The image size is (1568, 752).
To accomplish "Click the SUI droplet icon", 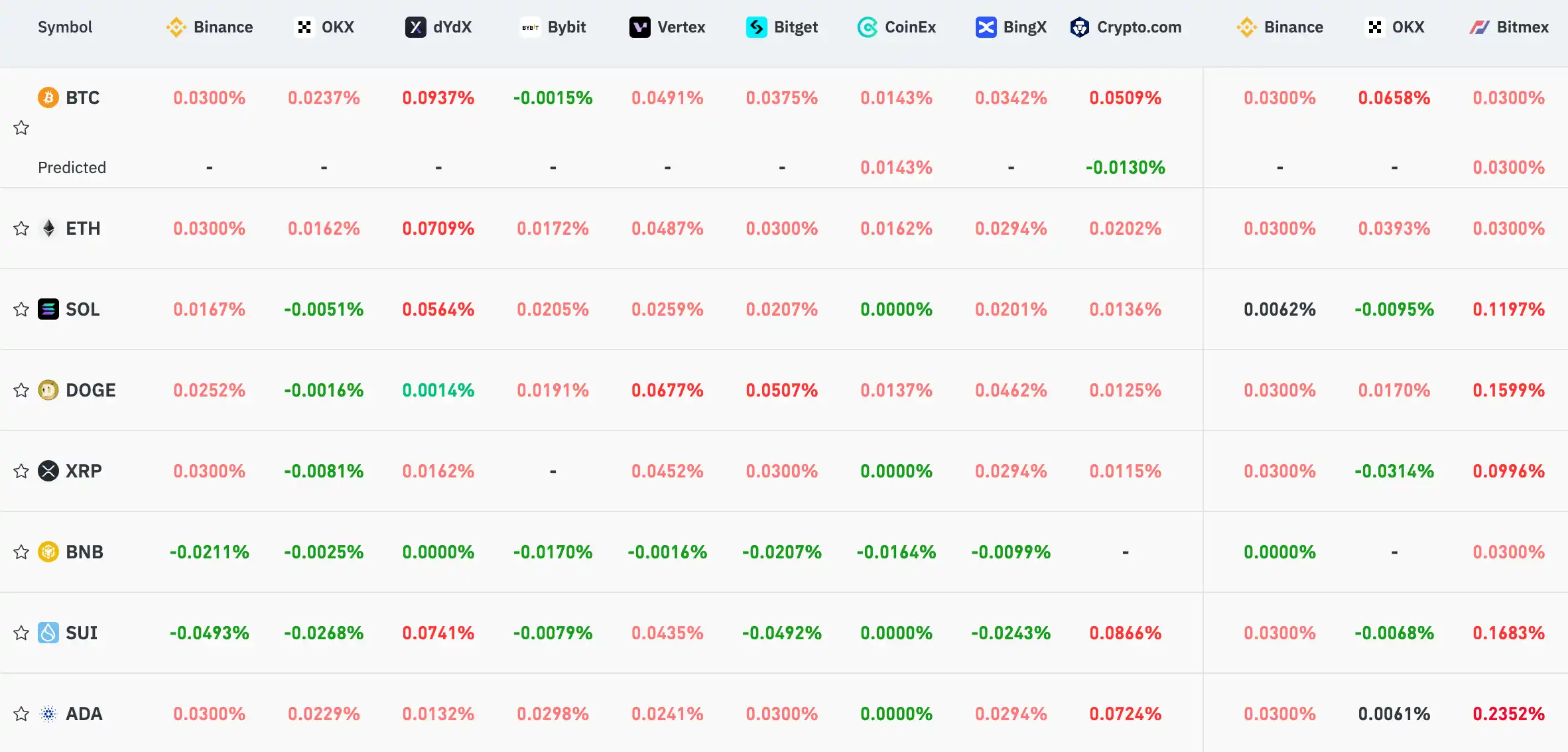I will pos(48,633).
